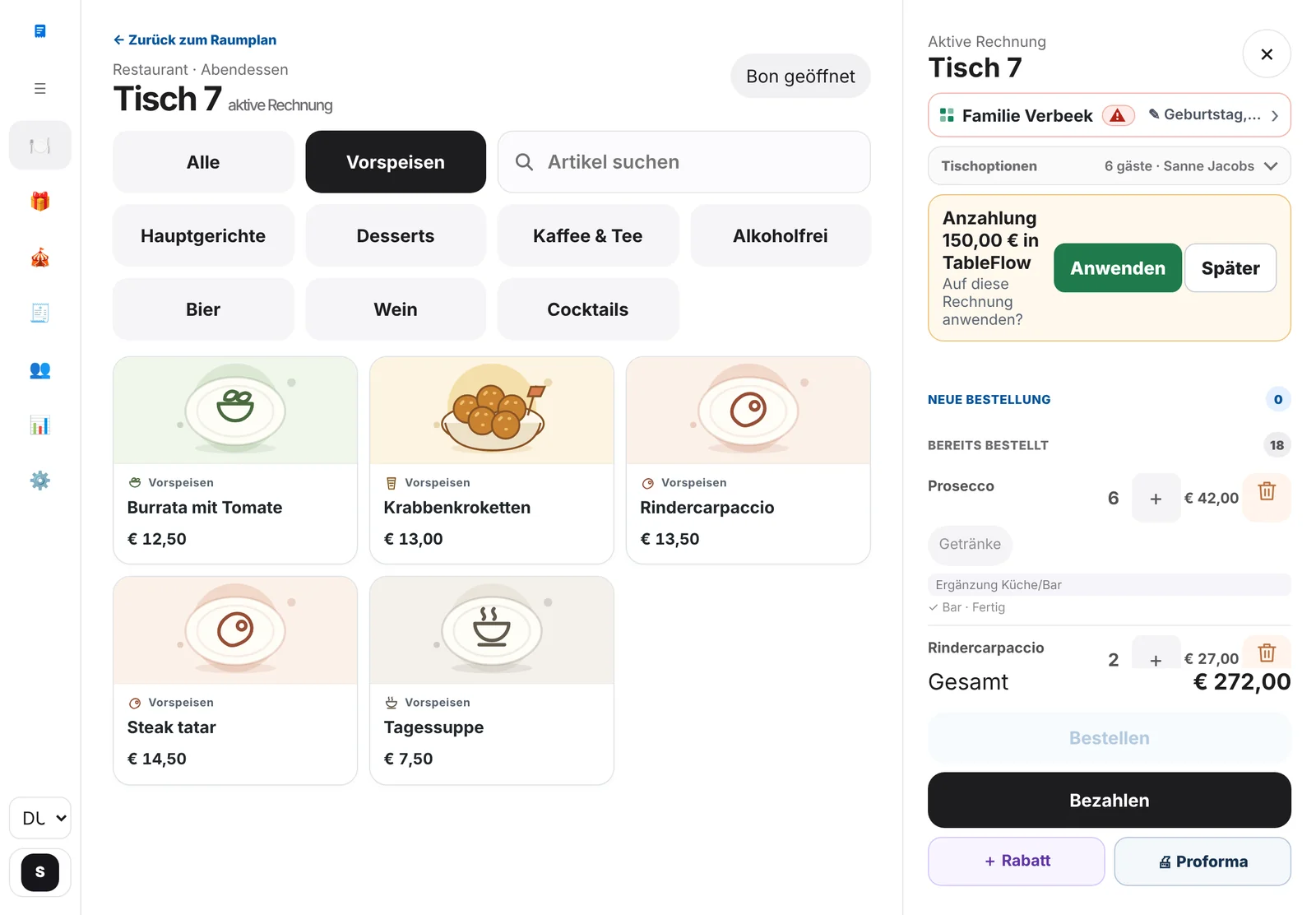Screen dimensions: 1316x915
Task: Expand Familie Verbeek guest details chevron
Action: (1274, 116)
